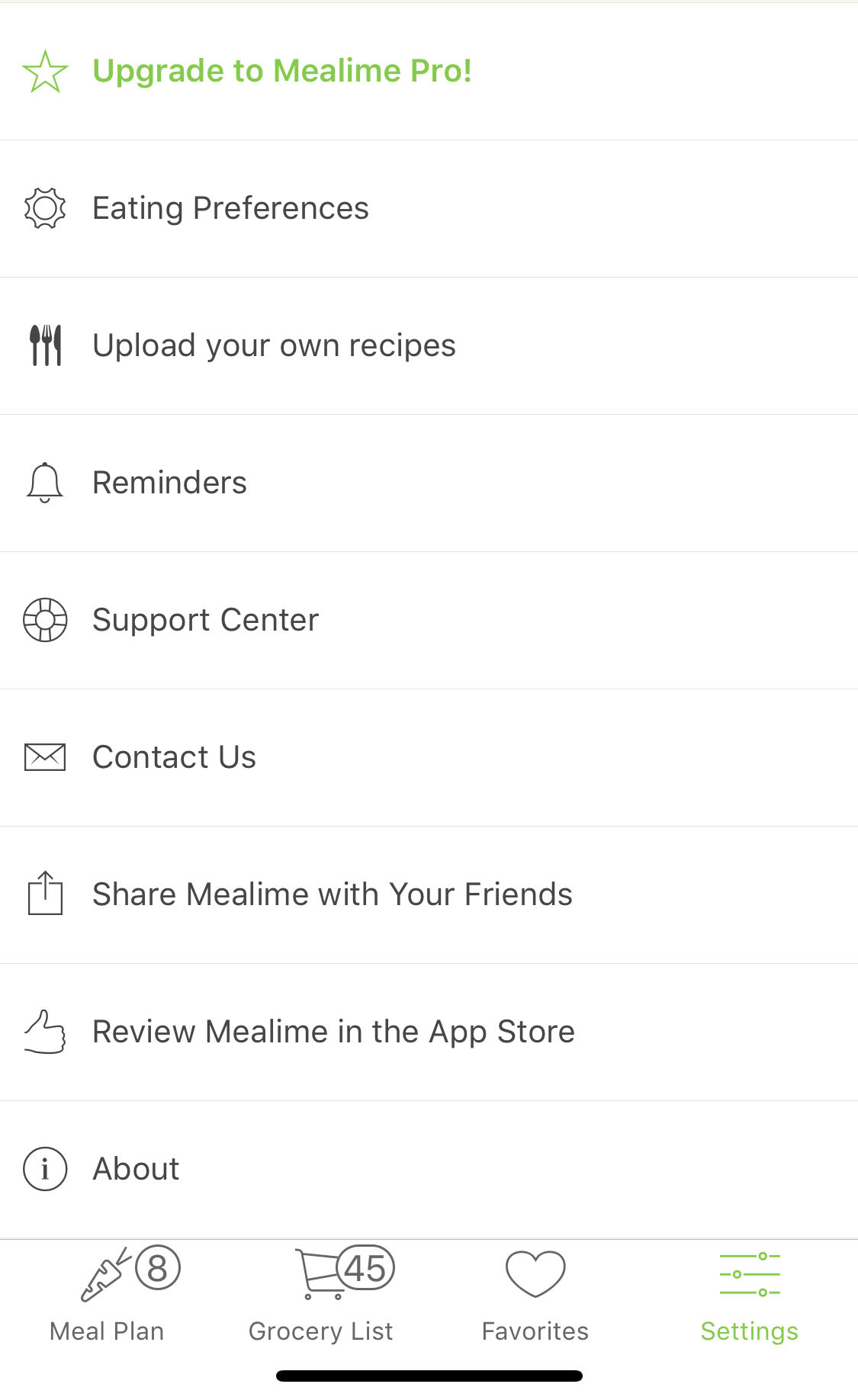The width and height of the screenshot is (858, 1400).
Task: Tap the star icon for Mealime Pro
Action: pyautogui.click(x=45, y=71)
